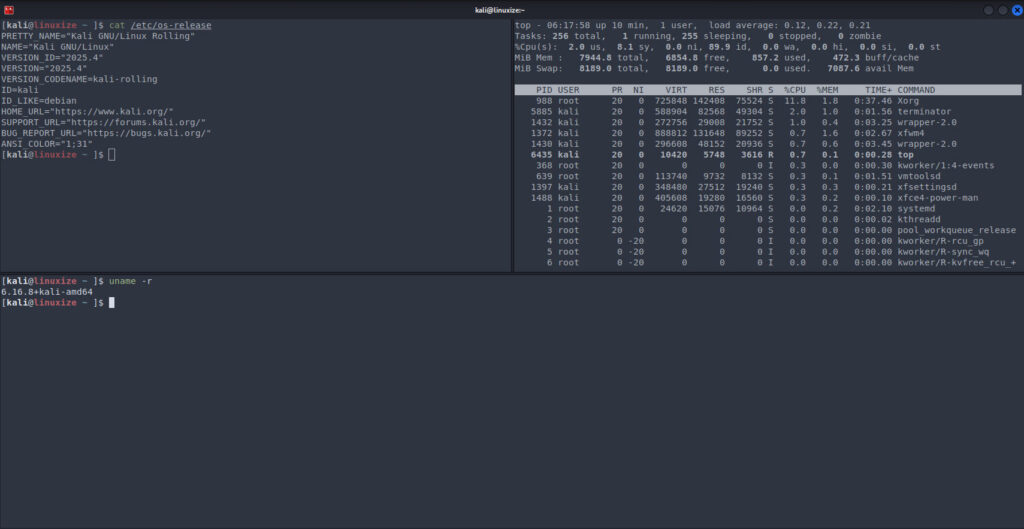
Task: Select the vmtoolsd process row
Action: pos(768,176)
